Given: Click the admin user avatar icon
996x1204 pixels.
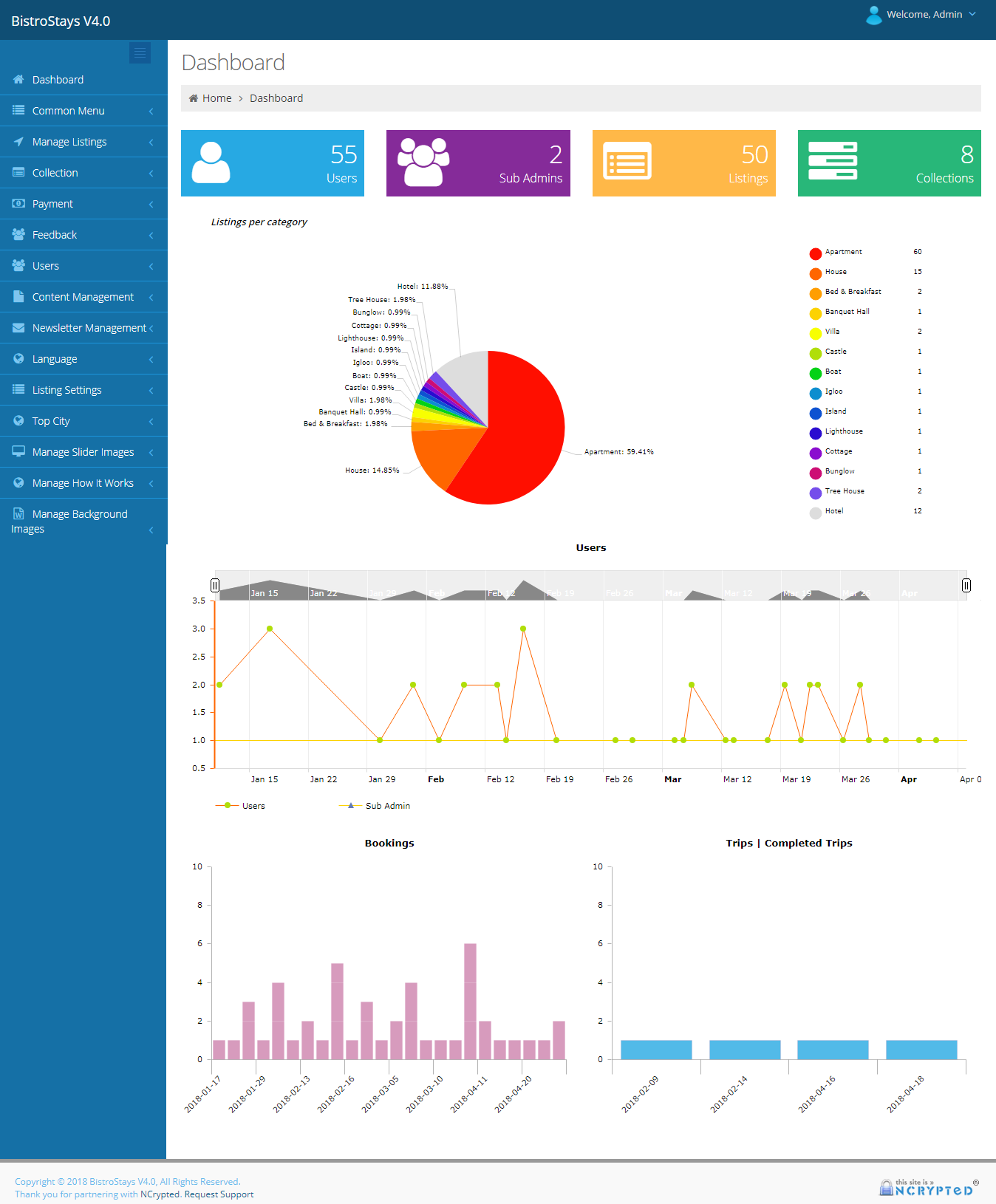Looking at the screenshot, I should pyautogui.click(x=874, y=15).
